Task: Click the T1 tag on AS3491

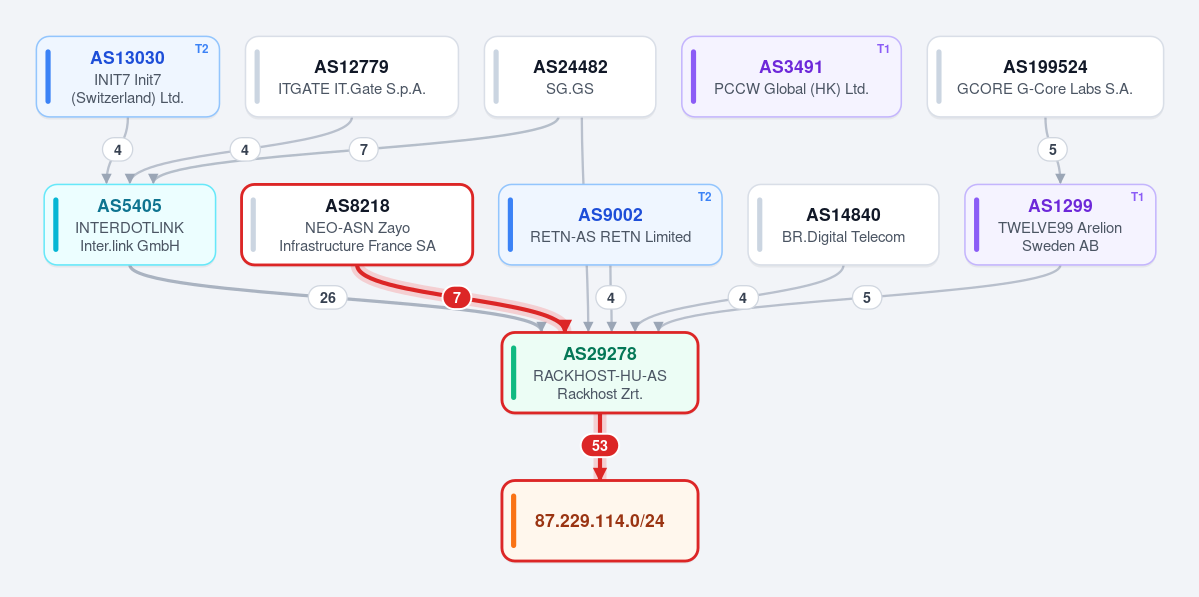Action: (x=883, y=49)
